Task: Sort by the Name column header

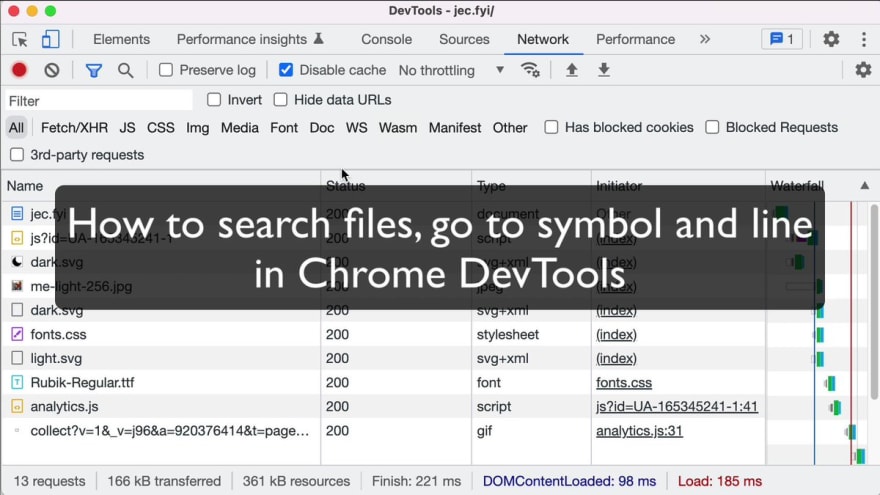Action: 161,186
